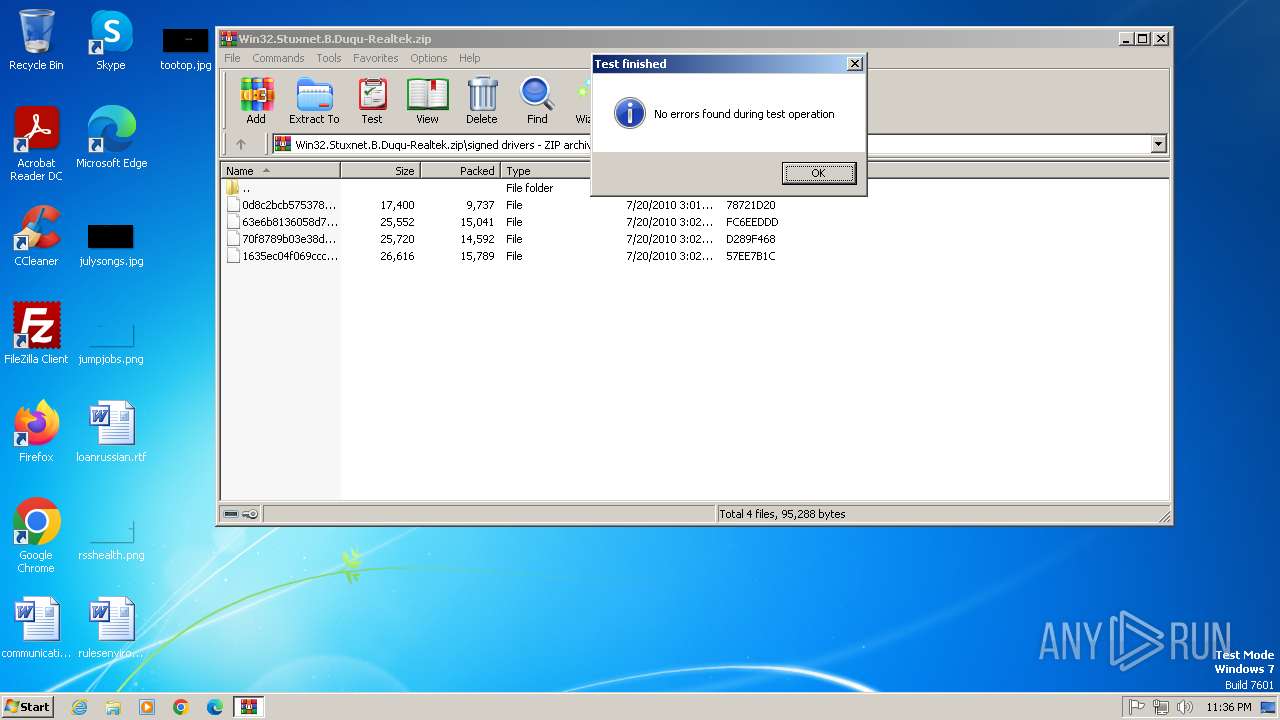1280x720 pixels.
Task: Run the Test archive tool
Action: tap(372, 101)
